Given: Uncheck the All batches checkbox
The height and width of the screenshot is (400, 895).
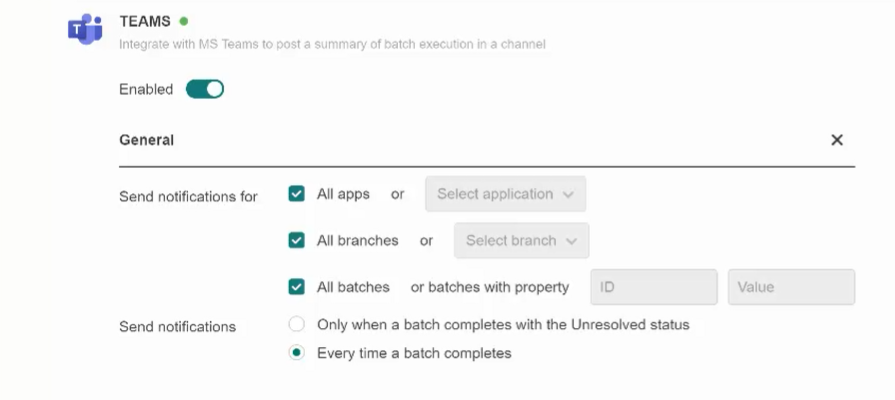Looking at the screenshot, I should tap(296, 287).
